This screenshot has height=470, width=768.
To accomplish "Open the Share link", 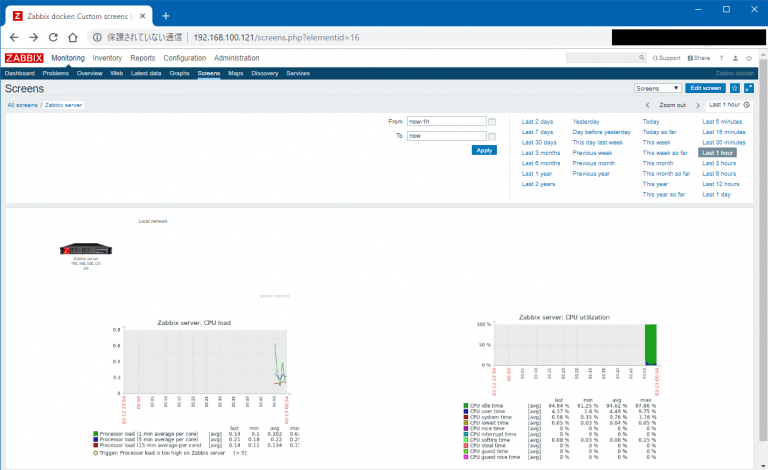I will [x=699, y=58].
